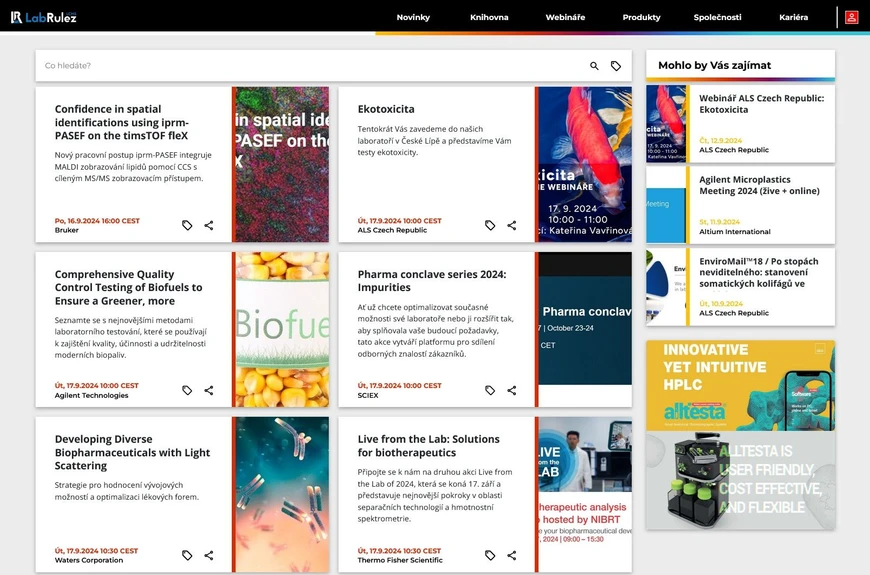The height and width of the screenshot is (575, 870).
Task: Open 'Comprehensive Quality Control Testing of Biofuels' title
Action: coord(128,288)
